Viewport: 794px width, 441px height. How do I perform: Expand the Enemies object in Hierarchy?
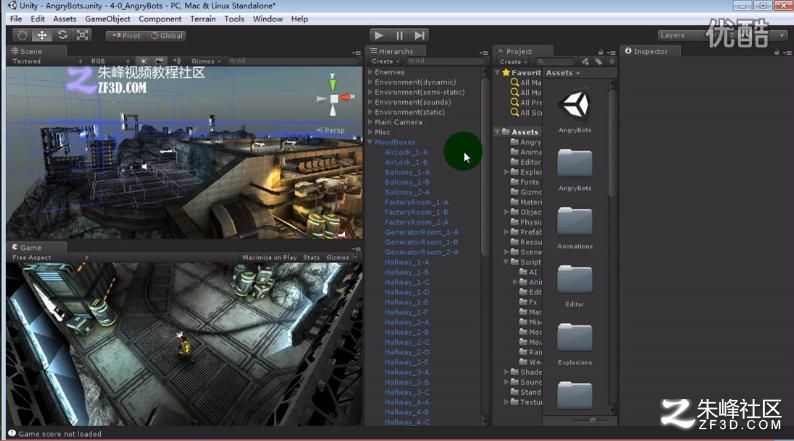[371, 72]
